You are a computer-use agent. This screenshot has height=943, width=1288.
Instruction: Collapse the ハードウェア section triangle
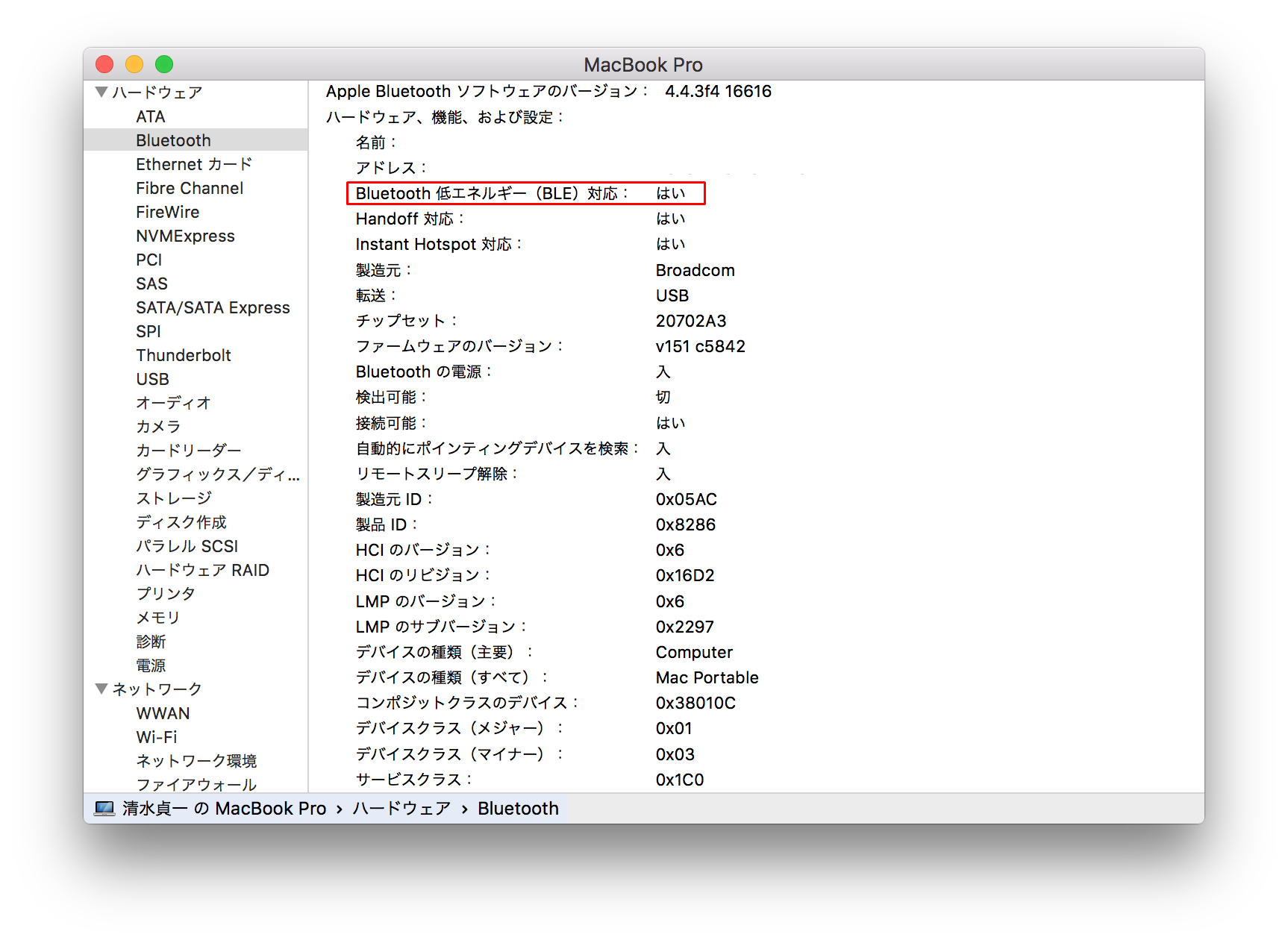(x=102, y=92)
